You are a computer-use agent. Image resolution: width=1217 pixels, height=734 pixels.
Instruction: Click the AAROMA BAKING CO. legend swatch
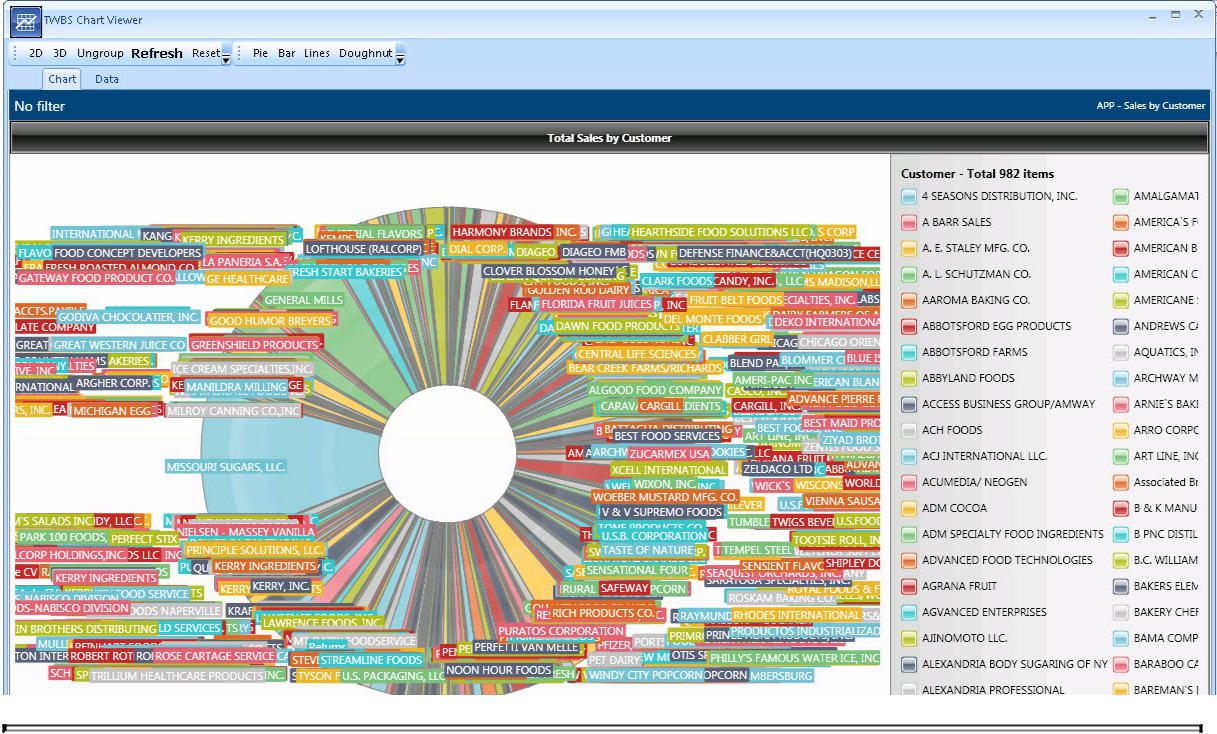pyautogui.click(x=909, y=300)
